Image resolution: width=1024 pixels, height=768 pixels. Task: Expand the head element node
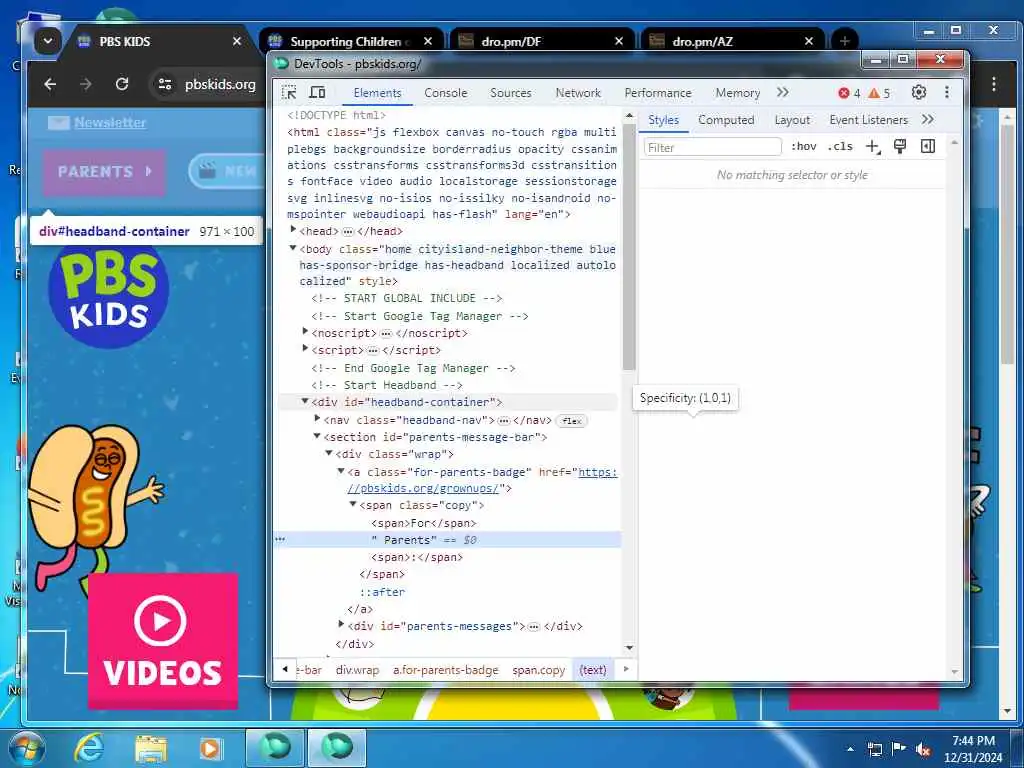coord(293,230)
